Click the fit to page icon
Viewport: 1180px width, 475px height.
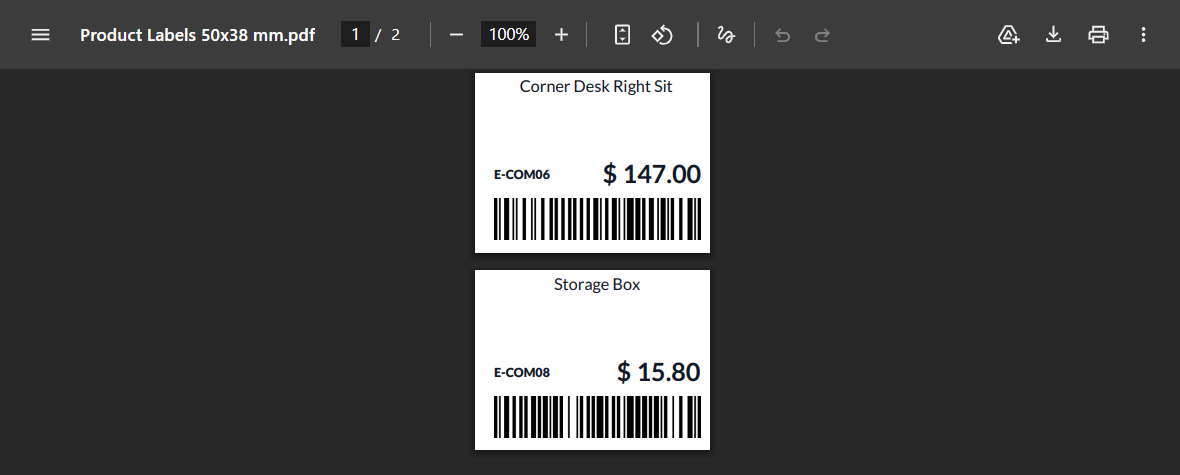point(622,35)
